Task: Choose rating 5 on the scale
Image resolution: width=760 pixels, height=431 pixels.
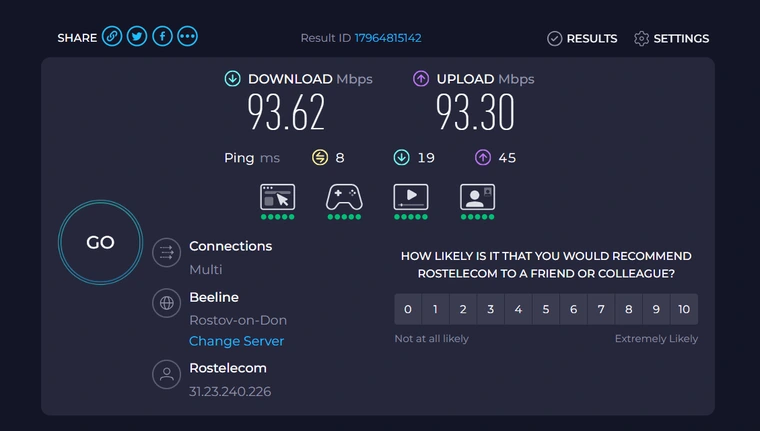Action: 546,309
